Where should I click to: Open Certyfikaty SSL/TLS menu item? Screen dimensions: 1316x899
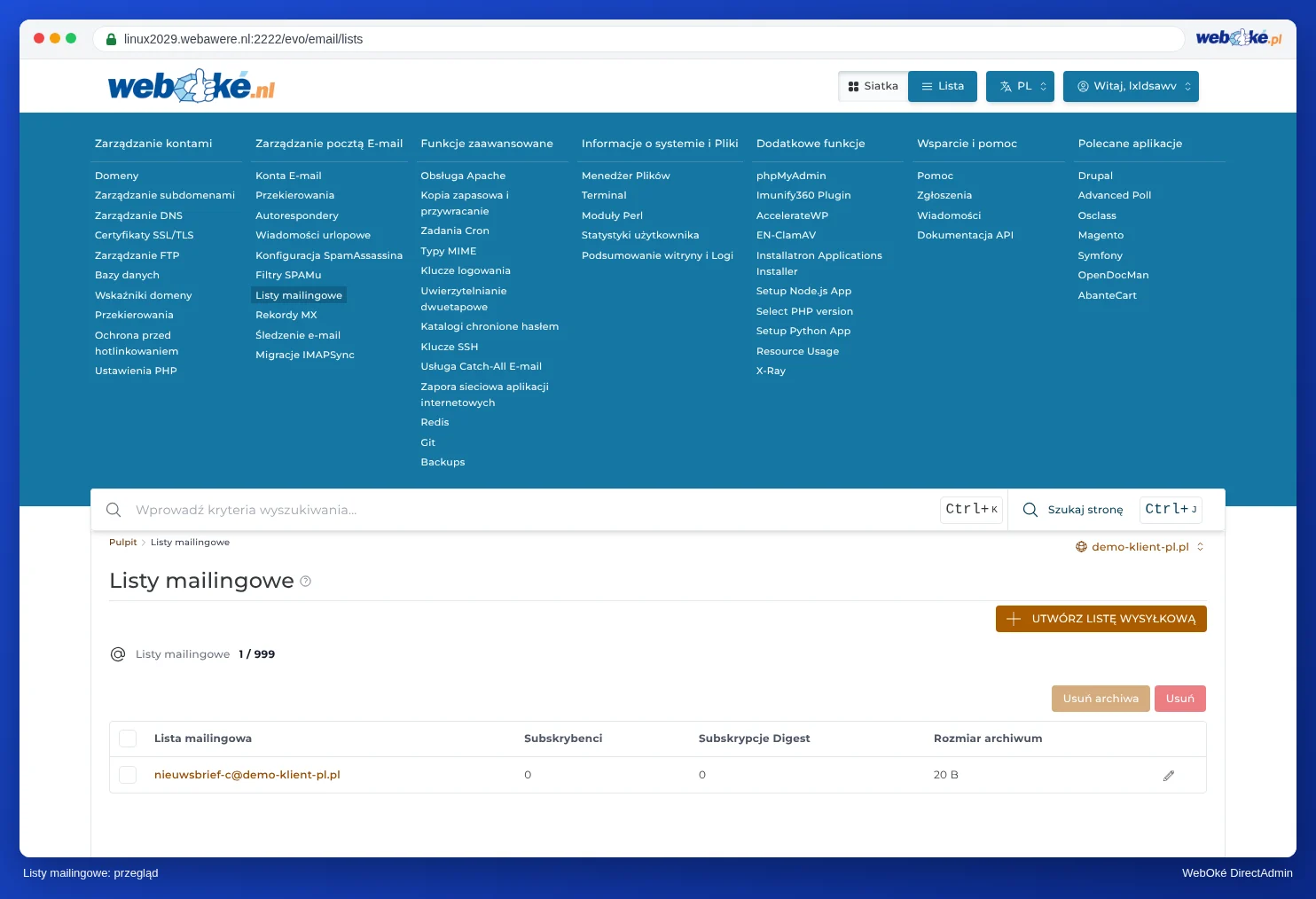point(144,235)
